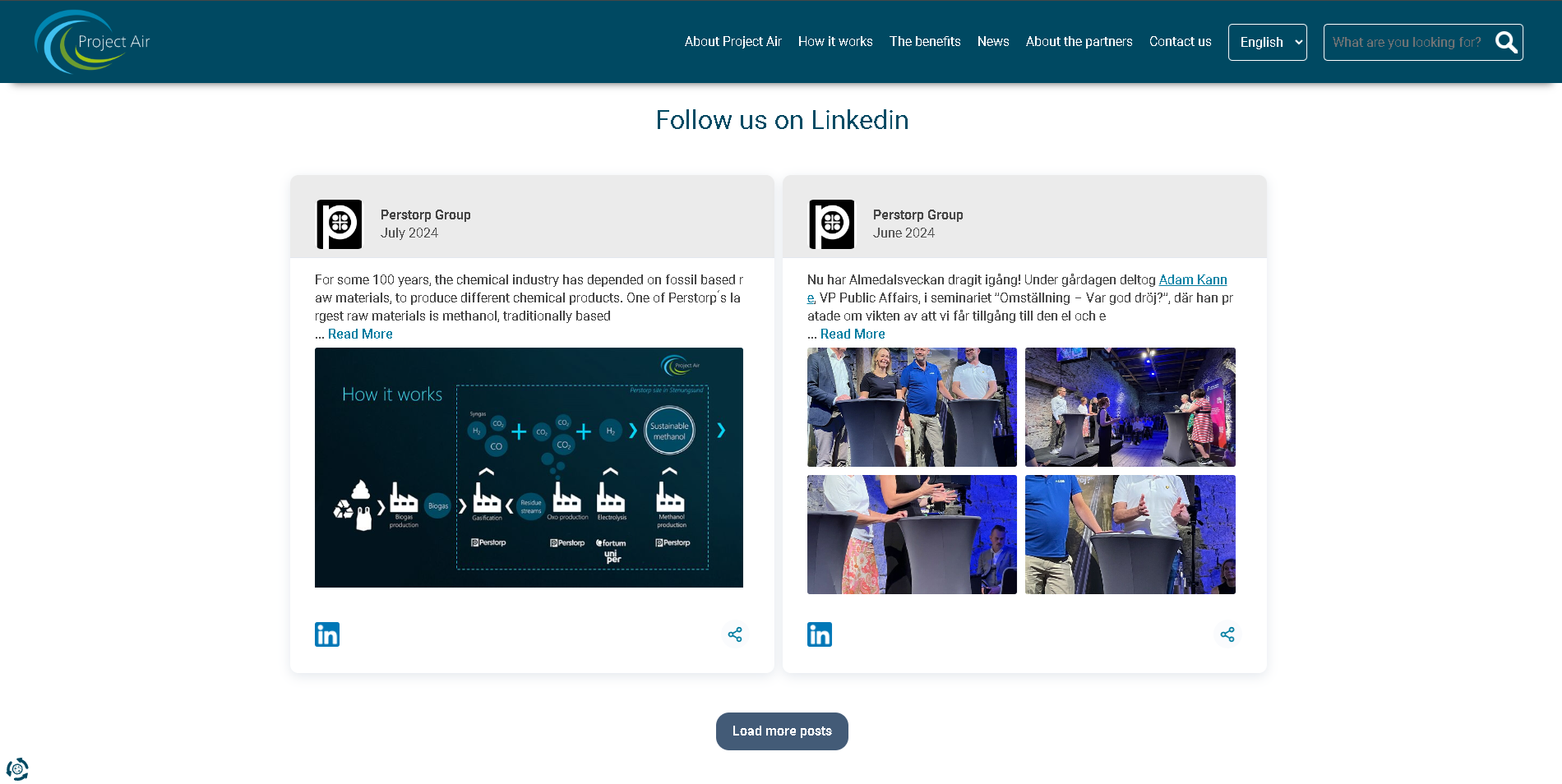Go to Contact us

click(x=1180, y=41)
